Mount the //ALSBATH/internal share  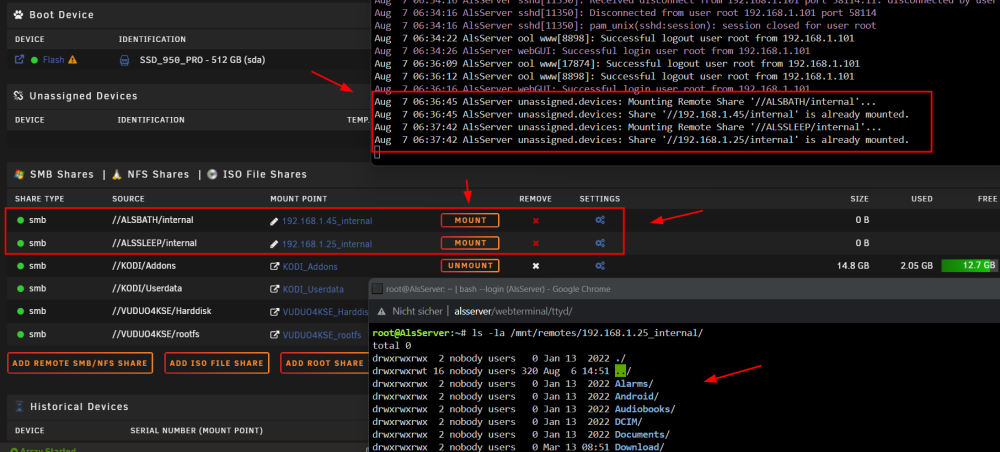[470, 220]
